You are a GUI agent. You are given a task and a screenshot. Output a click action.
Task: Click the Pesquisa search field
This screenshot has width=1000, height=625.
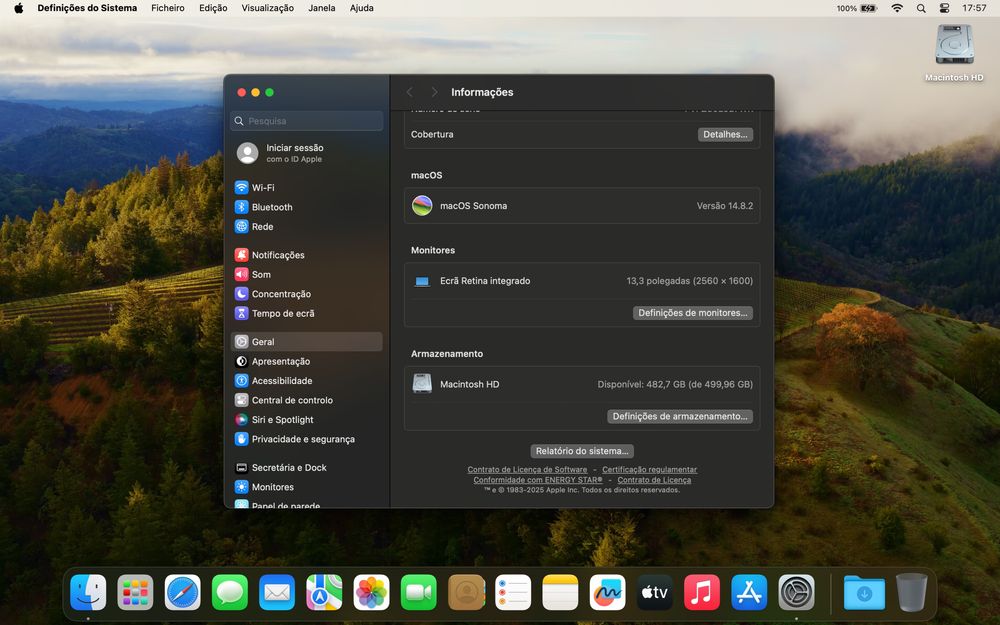(307, 121)
